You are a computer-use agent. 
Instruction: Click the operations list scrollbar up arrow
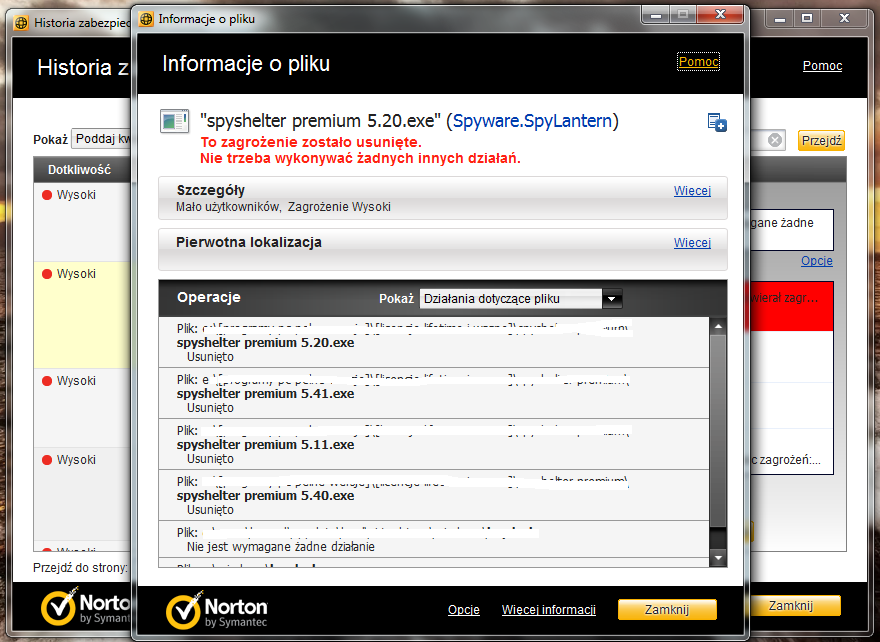tap(718, 326)
